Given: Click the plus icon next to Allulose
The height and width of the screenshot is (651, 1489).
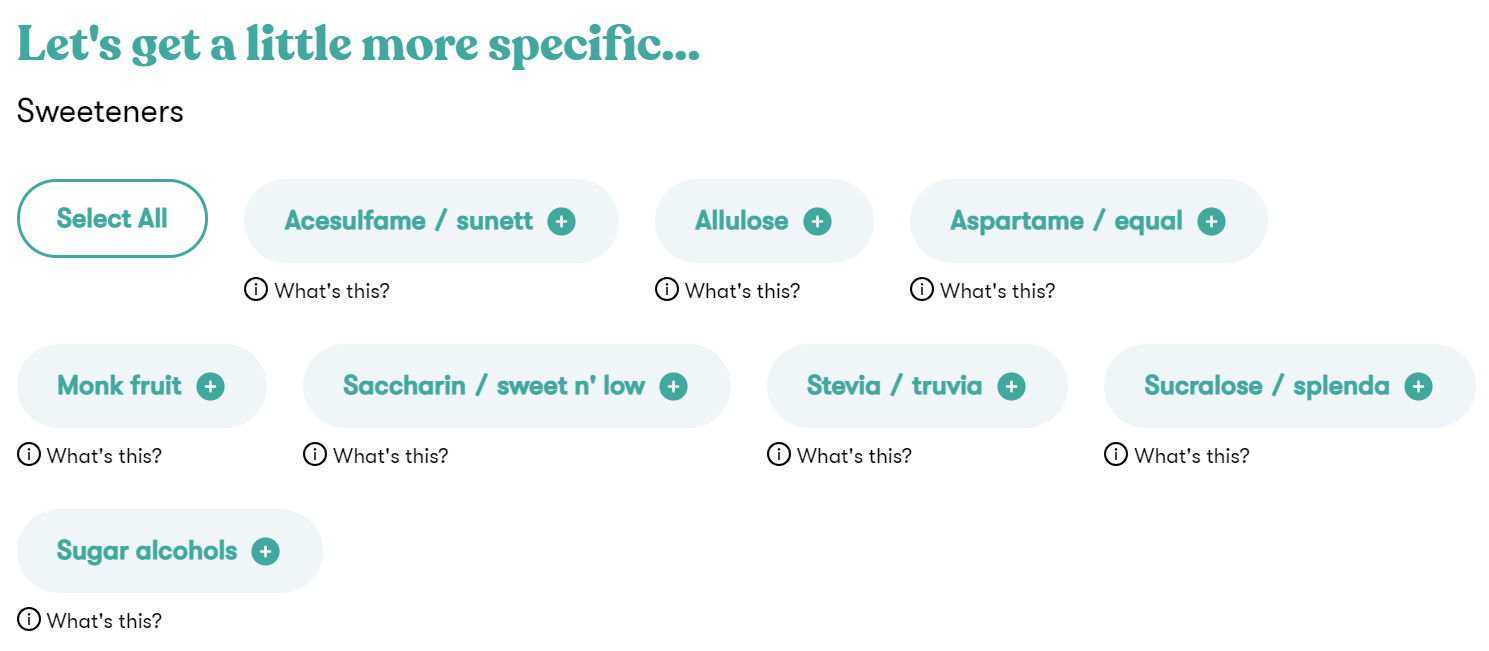Looking at the screenshot, I should click(x=818, y=221).
